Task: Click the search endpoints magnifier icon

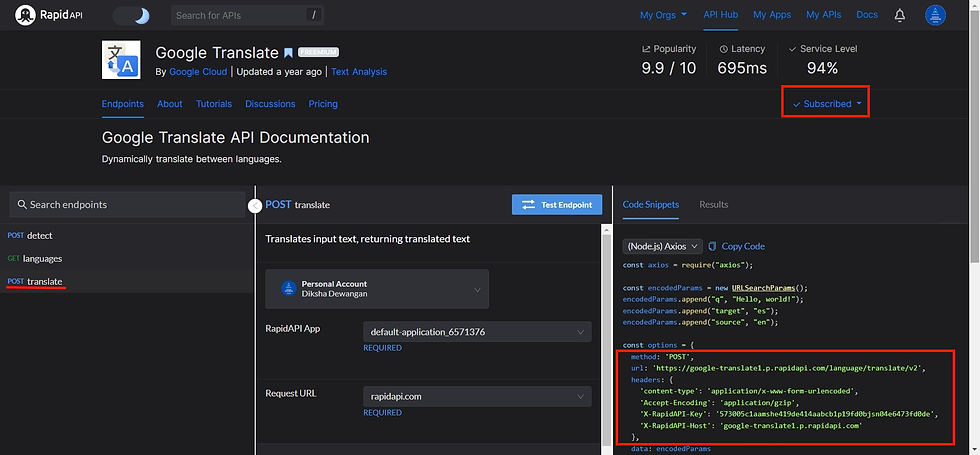Action: 22,204
